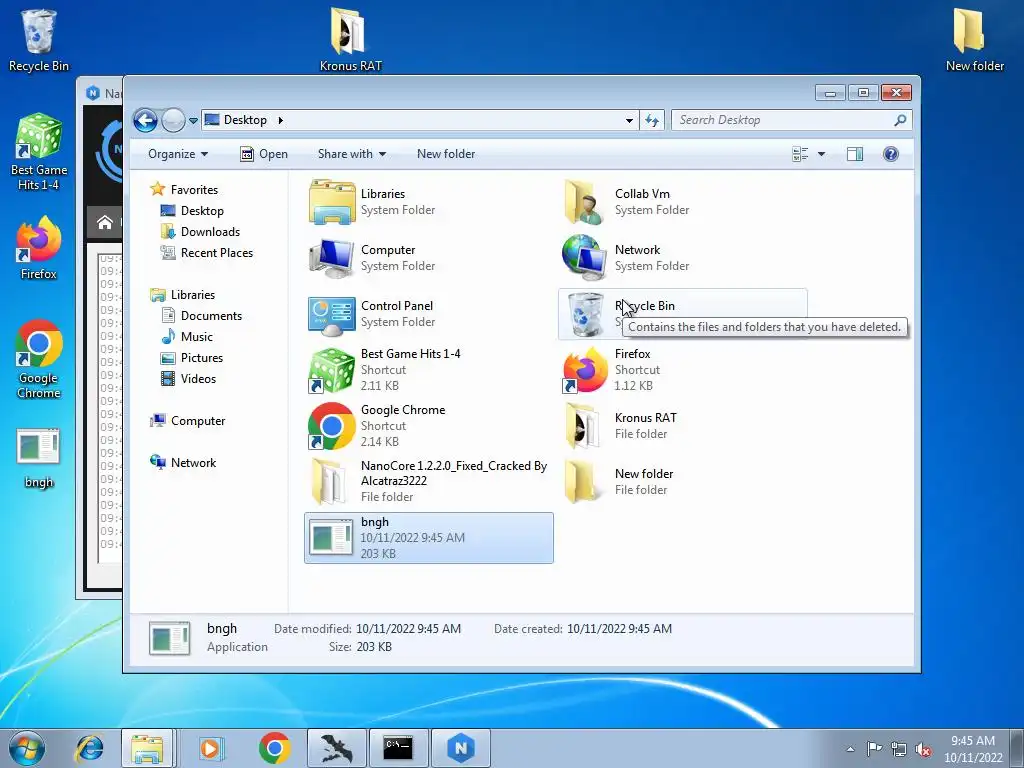Select the Google Chrome shortcut icon in the file list
This screenshot has height=768, width=1024.
point(332,426)
